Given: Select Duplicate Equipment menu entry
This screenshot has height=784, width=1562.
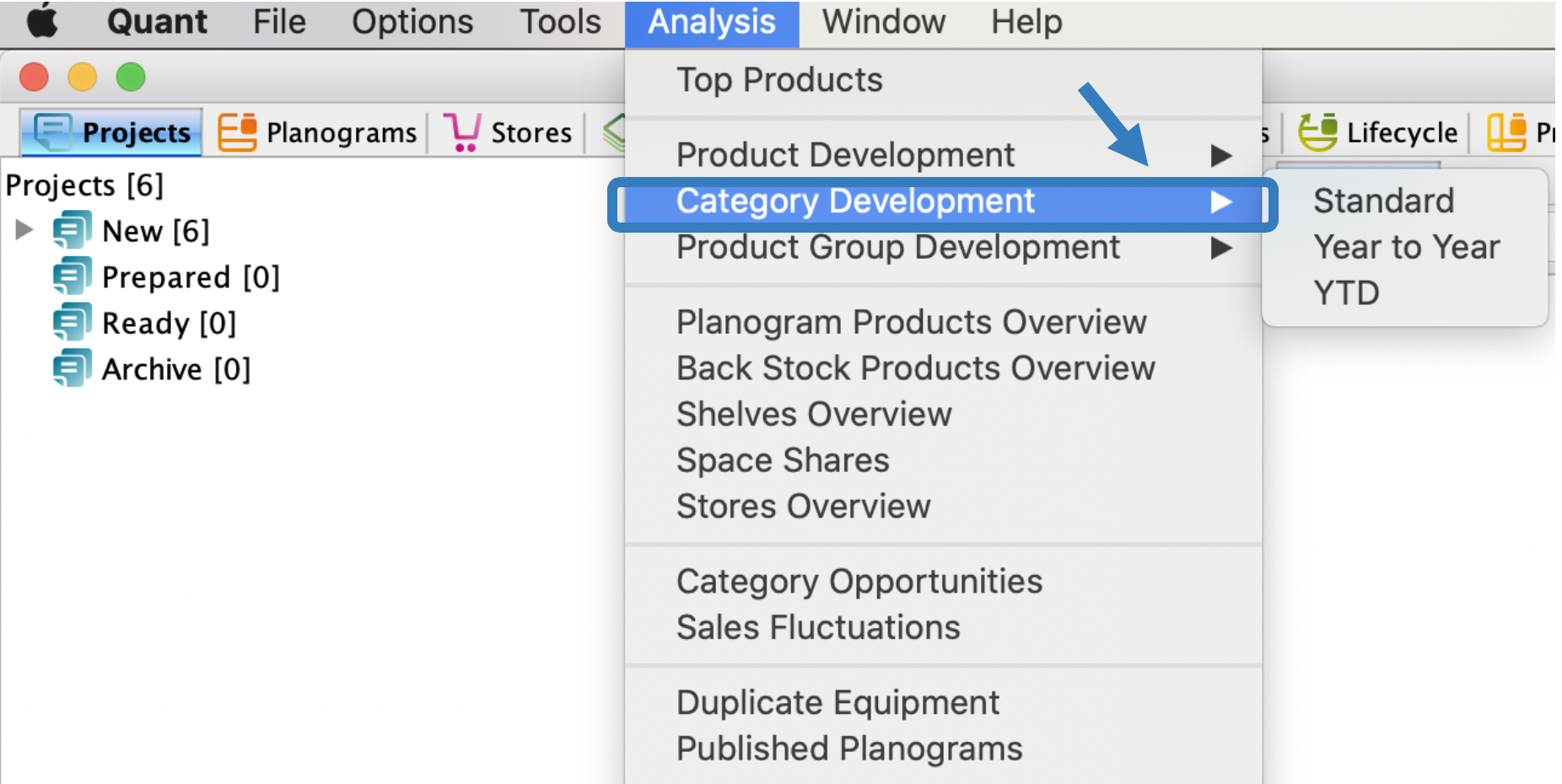Looking at the screenshot, I should pos(838,703).
